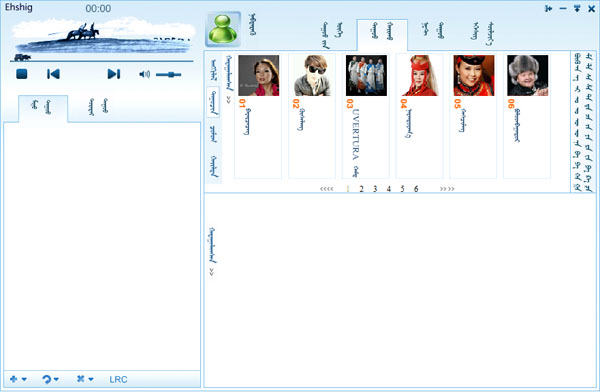Go to page 2 of artists

click(361, 189)
